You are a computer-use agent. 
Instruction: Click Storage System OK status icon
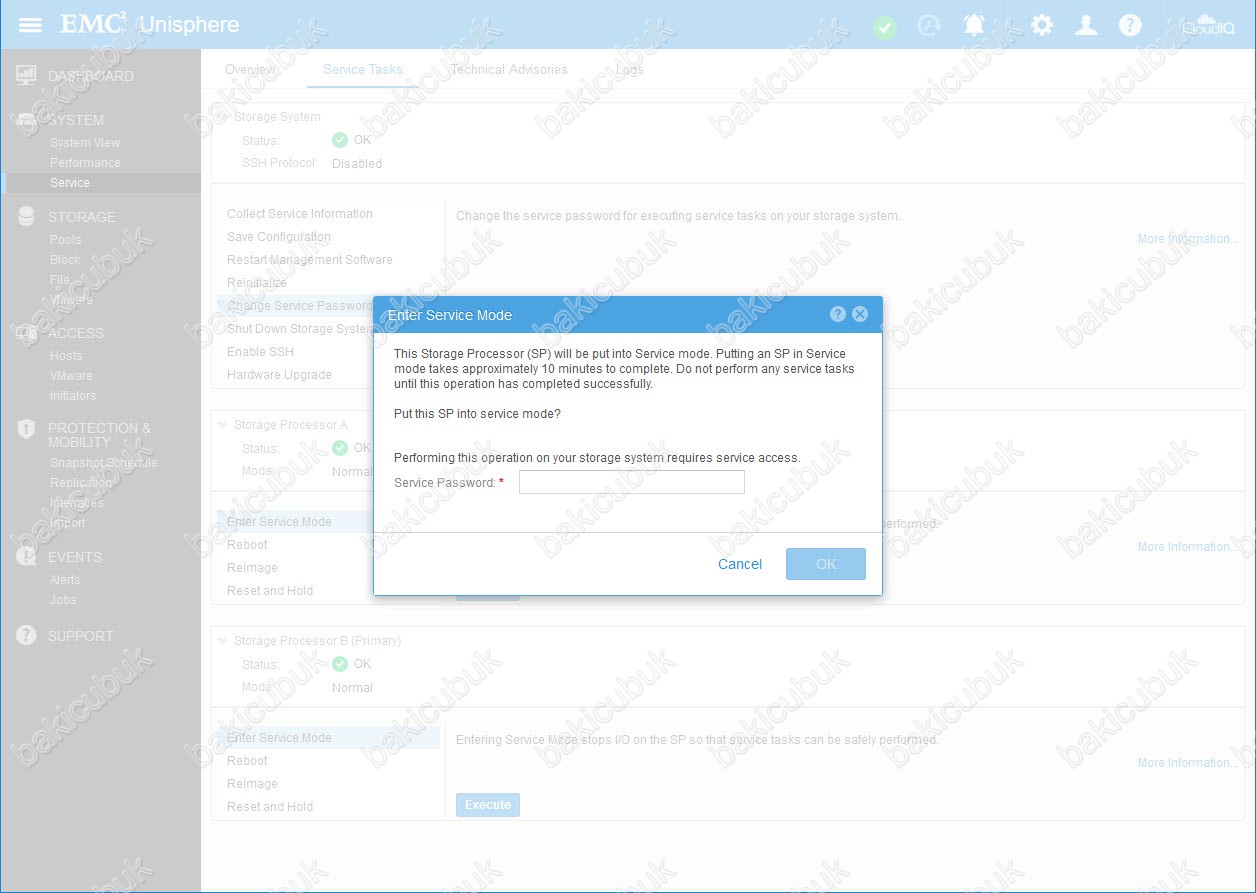pyautogui.click(x=340, y=140)
